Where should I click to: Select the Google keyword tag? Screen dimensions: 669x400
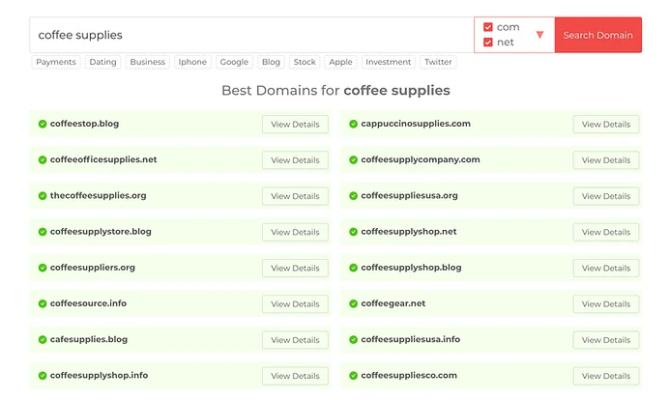coord(234,62)
